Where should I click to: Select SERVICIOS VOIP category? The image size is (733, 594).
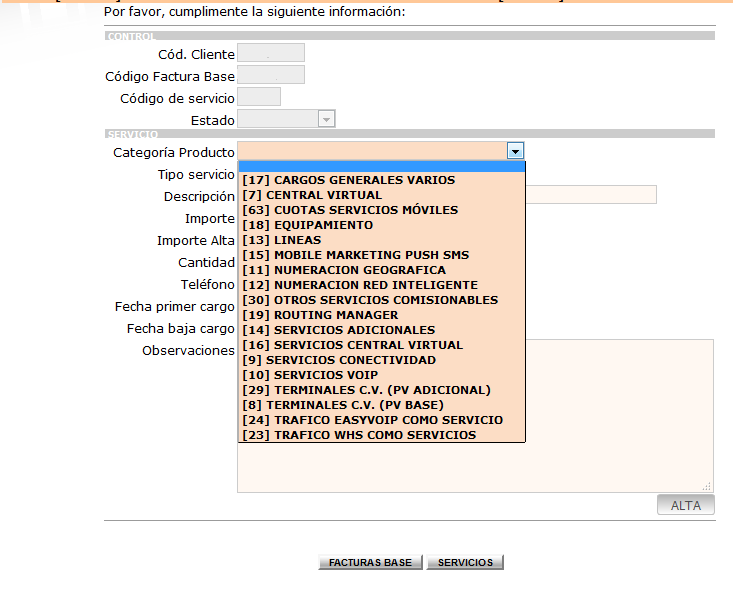[382, 375]
